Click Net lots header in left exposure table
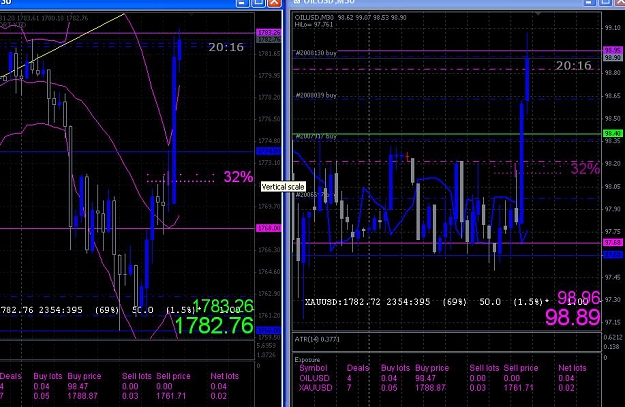This screenshot has height=407, width=625. 224,376
